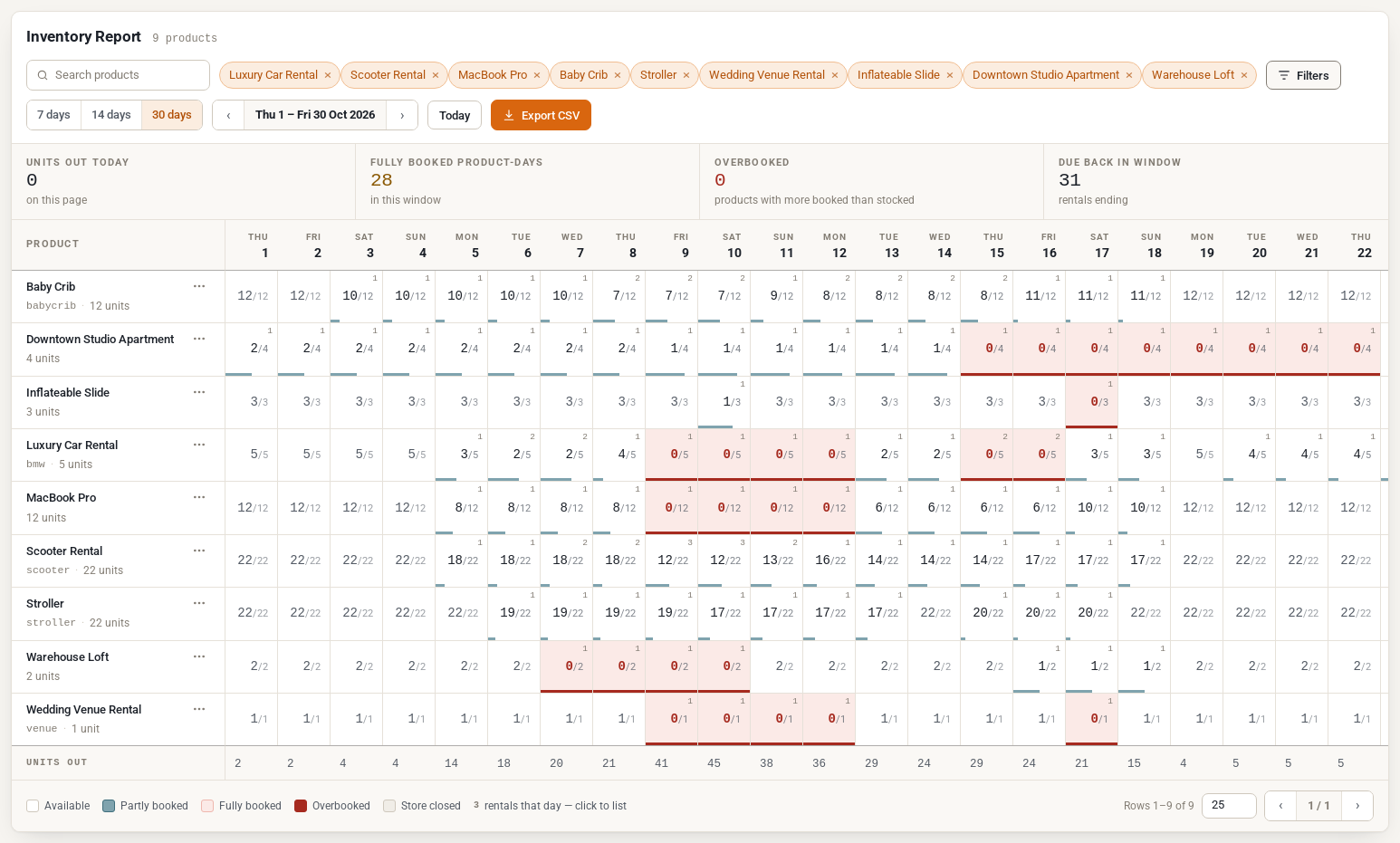Click the Available legend swatch

click(33, 806)
